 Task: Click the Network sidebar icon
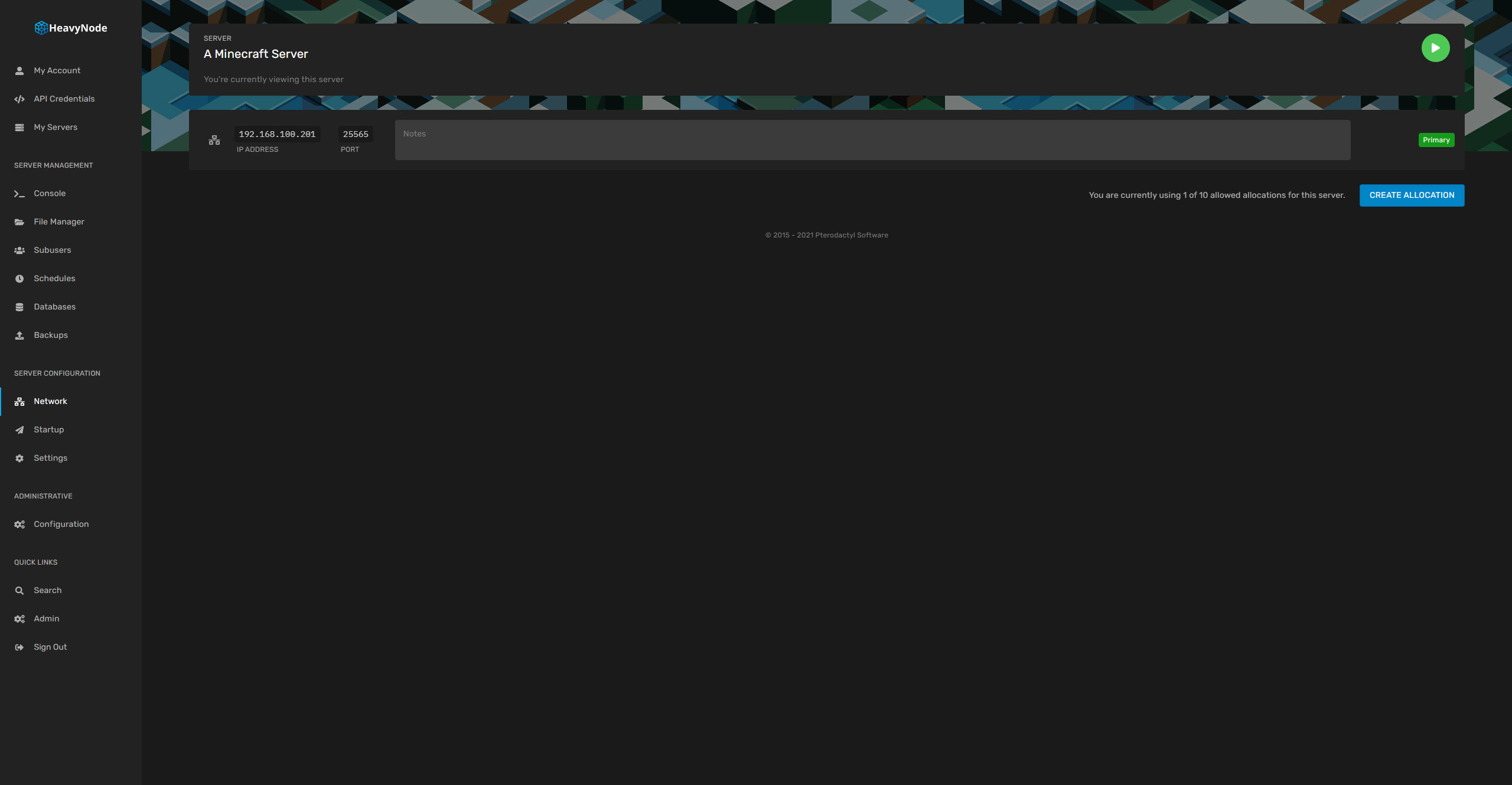[x=19, y=401]
